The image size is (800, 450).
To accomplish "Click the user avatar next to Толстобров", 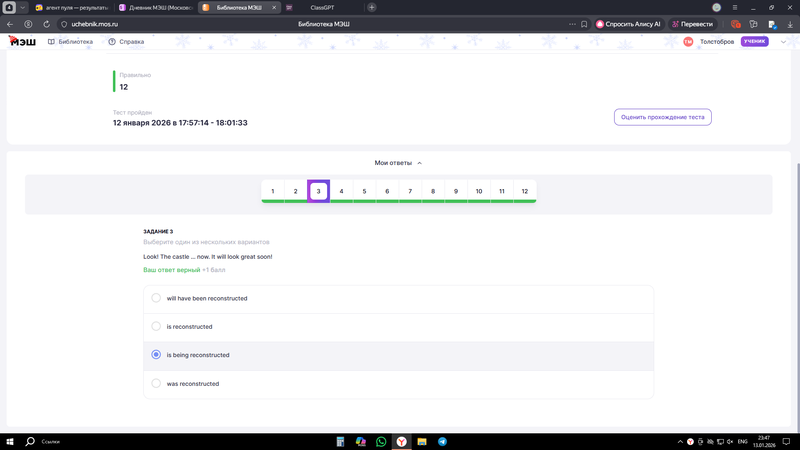I will point(688,42).
